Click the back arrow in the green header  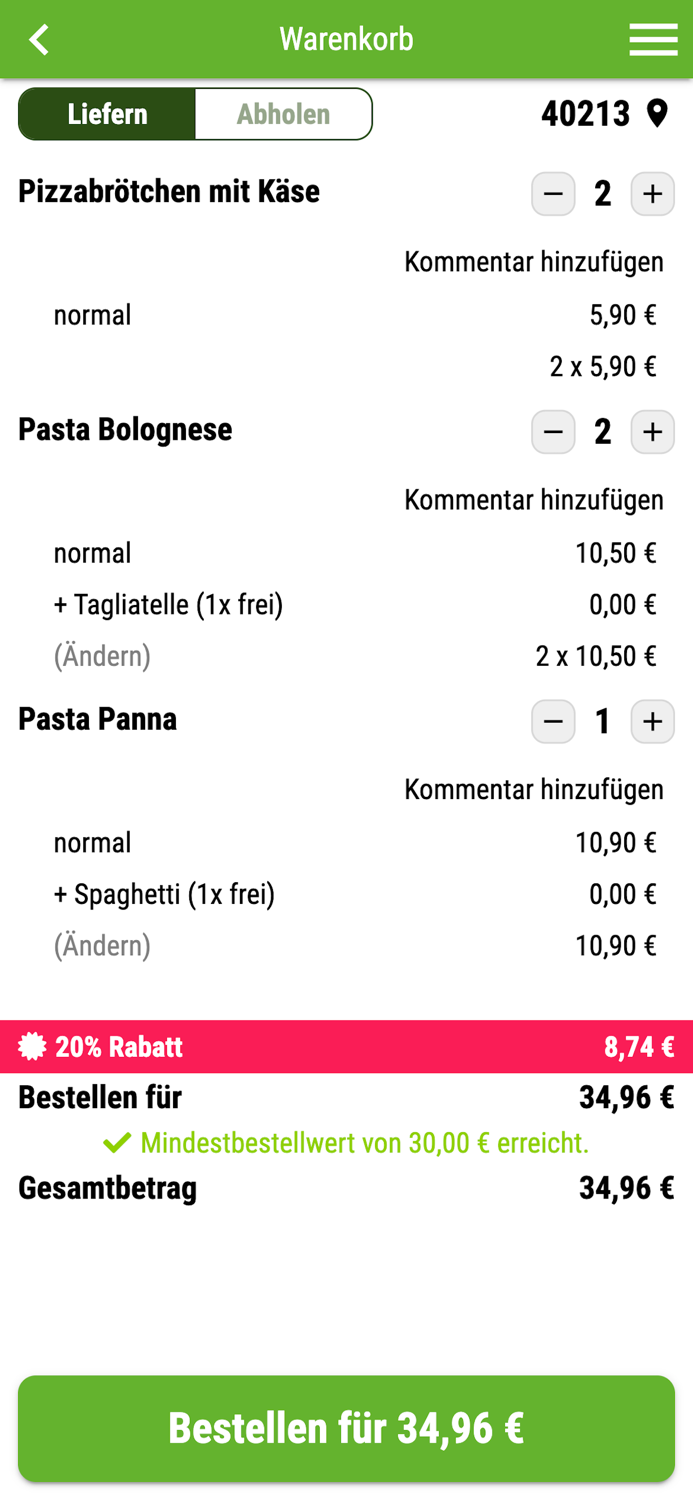pos(38,39)
